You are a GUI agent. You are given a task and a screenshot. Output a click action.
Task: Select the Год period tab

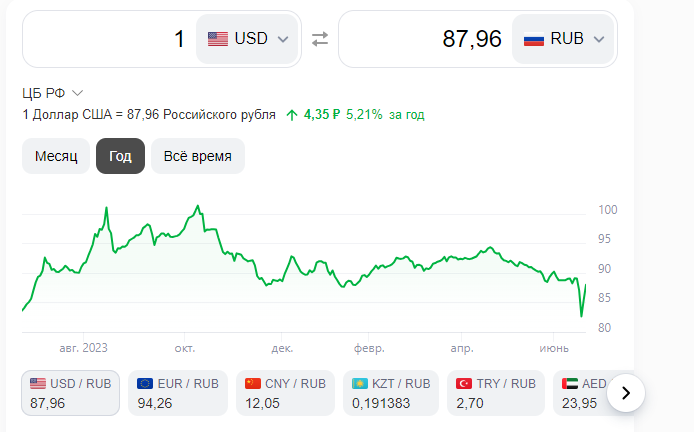click(x=120, y=156)
